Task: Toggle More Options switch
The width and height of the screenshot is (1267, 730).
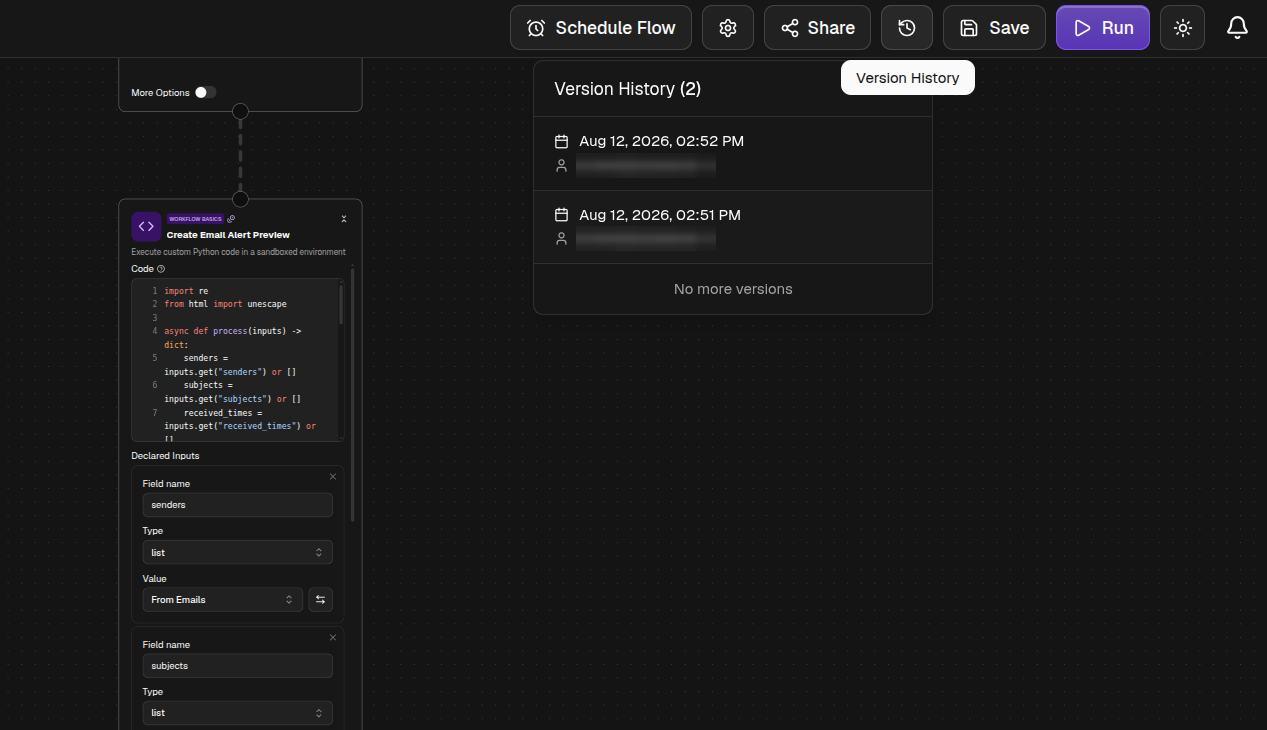Action: coord(205,92)
